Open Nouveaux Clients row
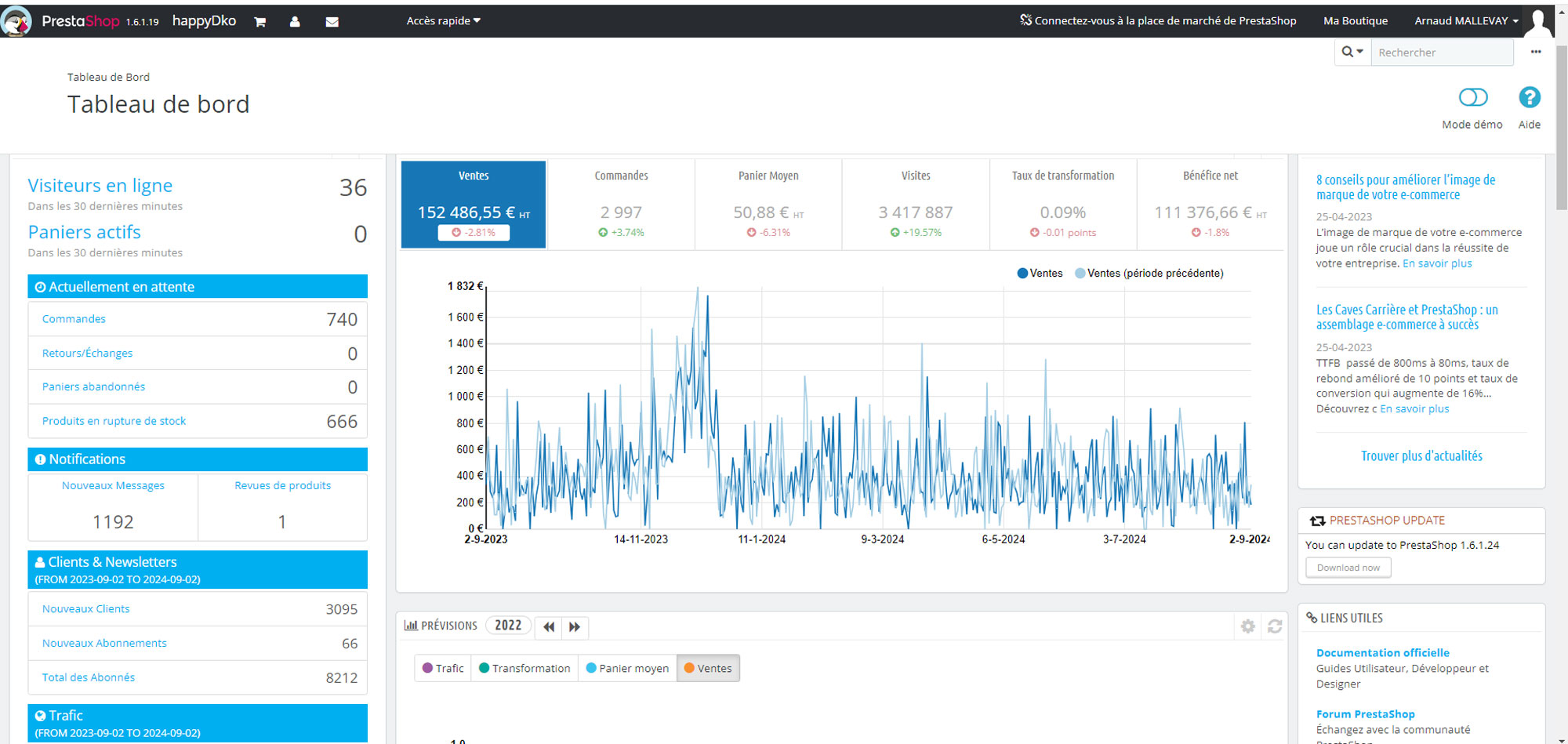Screen dimensions: 1568x744 click(198, 609)
